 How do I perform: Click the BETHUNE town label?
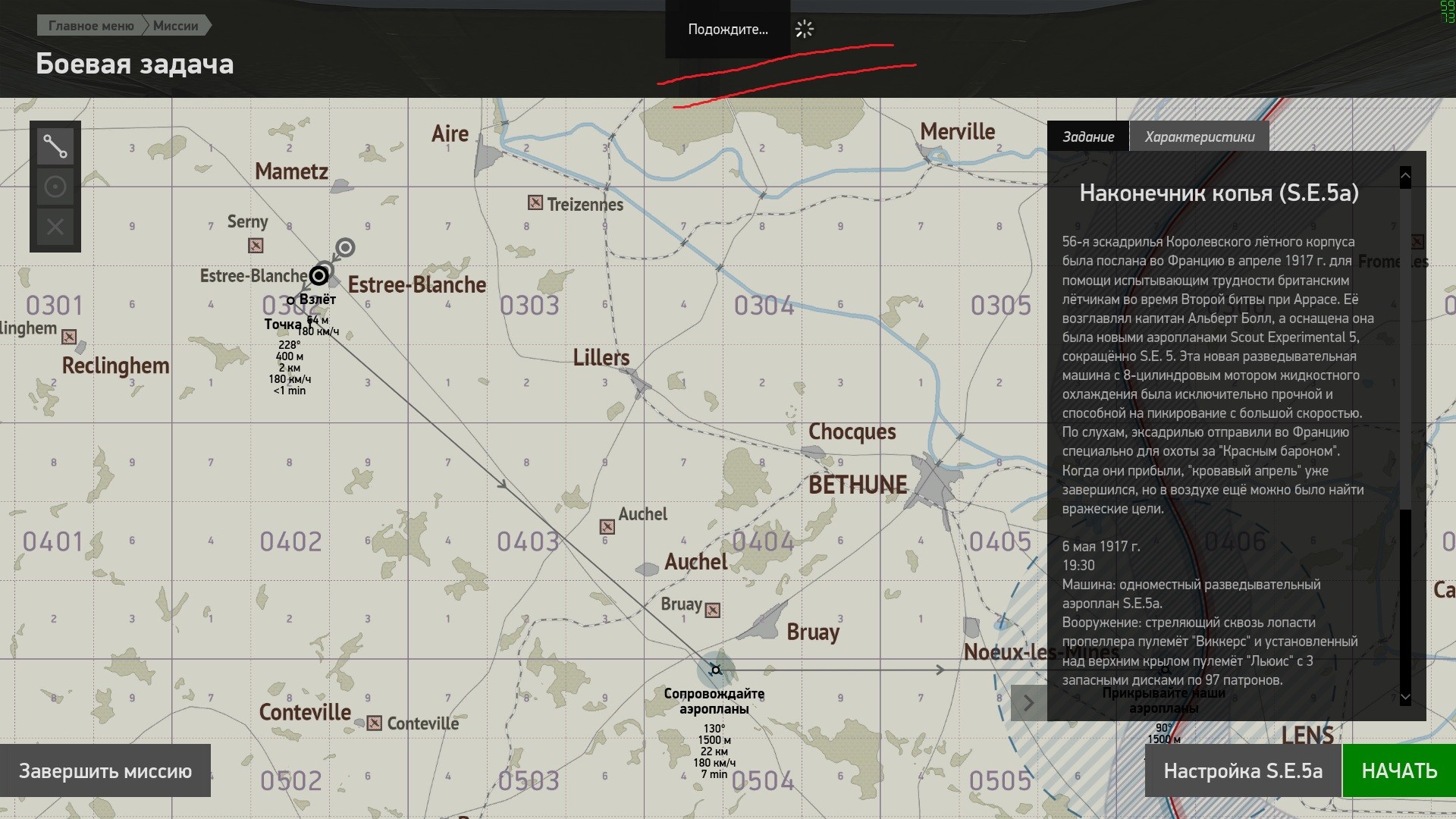pyautogui.click(x=858, y=485)
